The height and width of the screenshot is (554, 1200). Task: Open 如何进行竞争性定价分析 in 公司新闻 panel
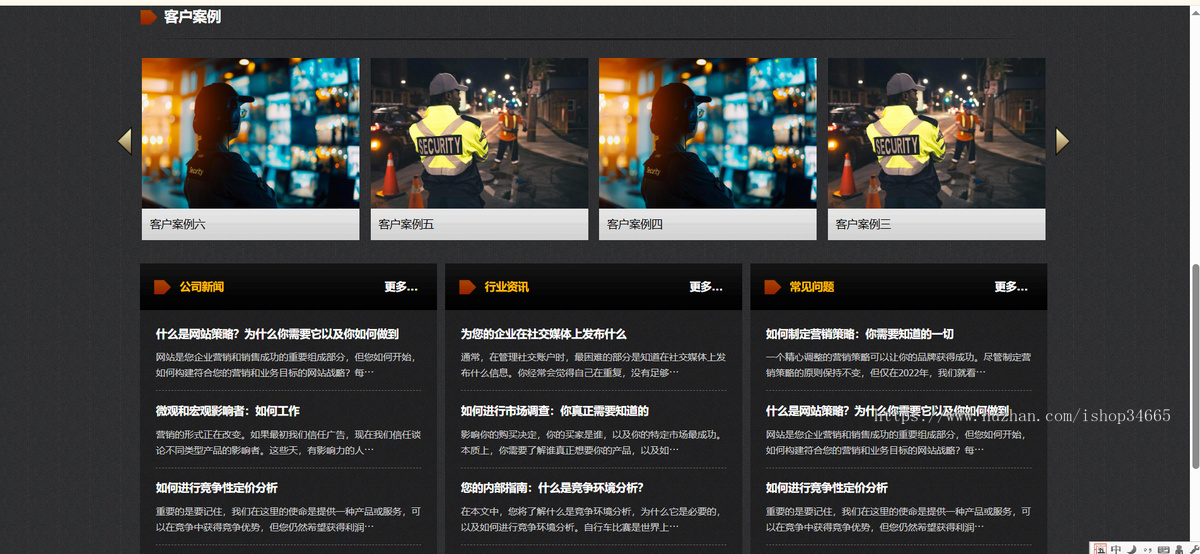coord(216,488)
